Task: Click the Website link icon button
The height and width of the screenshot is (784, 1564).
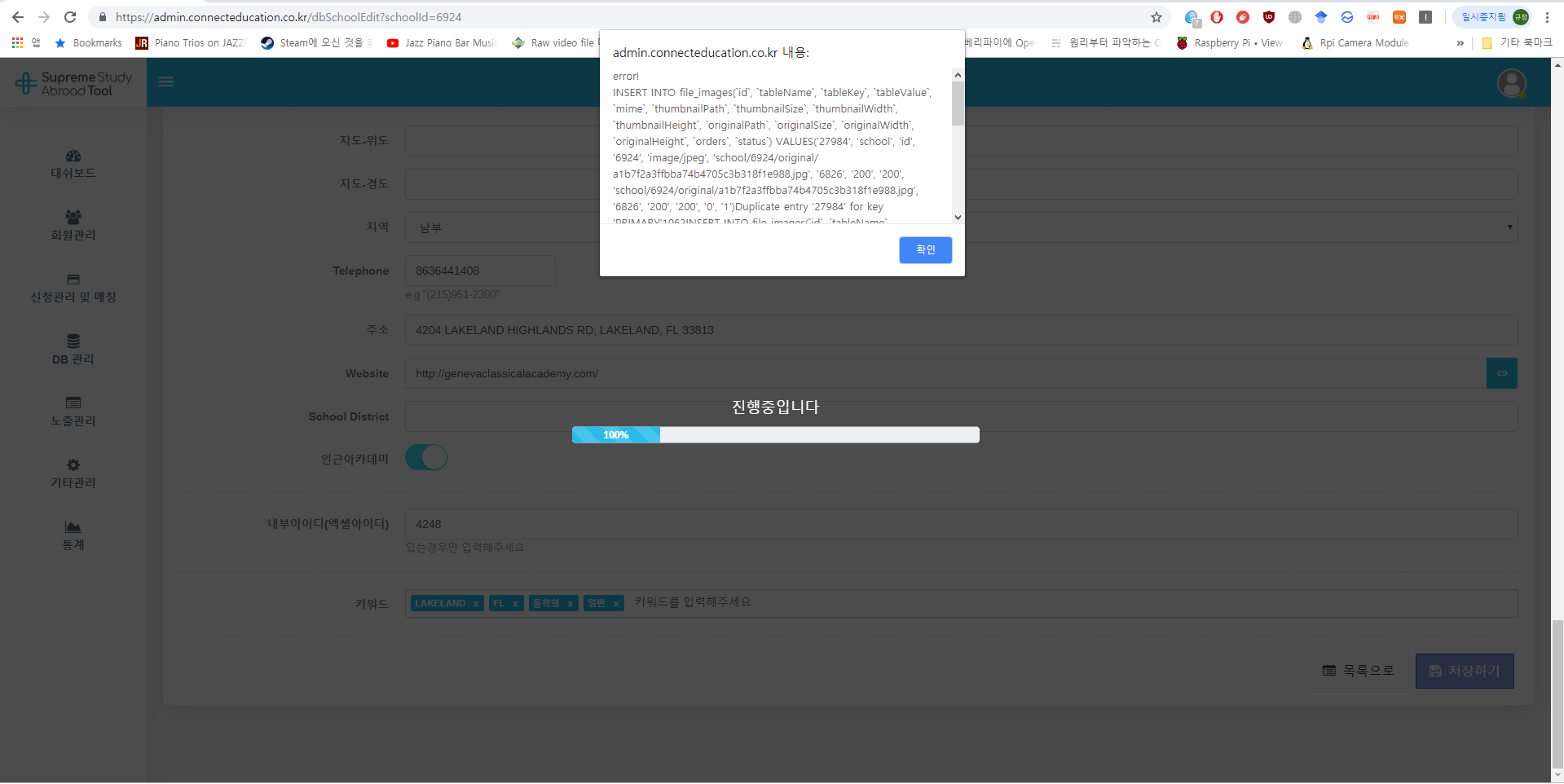Action: point(1501,373)
